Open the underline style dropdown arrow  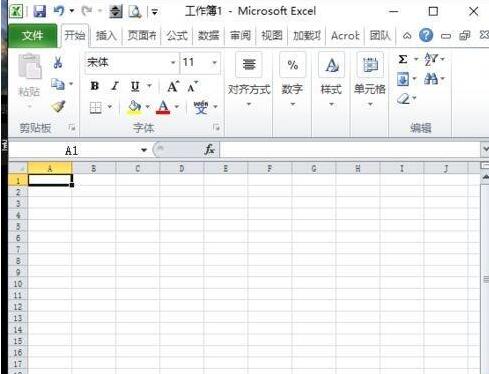click(x=149, y=86)
